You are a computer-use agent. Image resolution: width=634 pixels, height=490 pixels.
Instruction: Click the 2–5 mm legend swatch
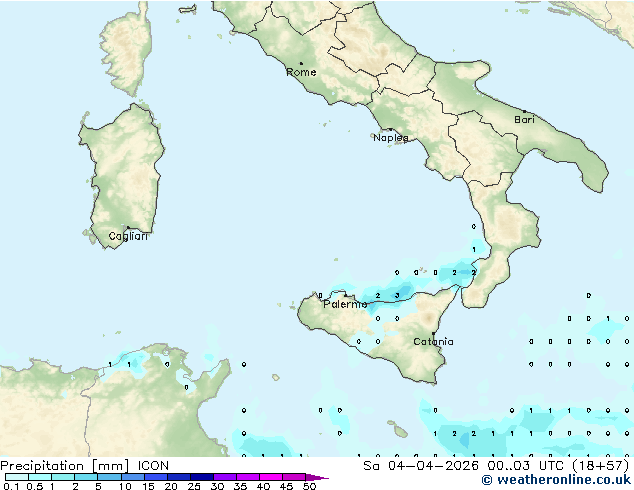(86, 477)
